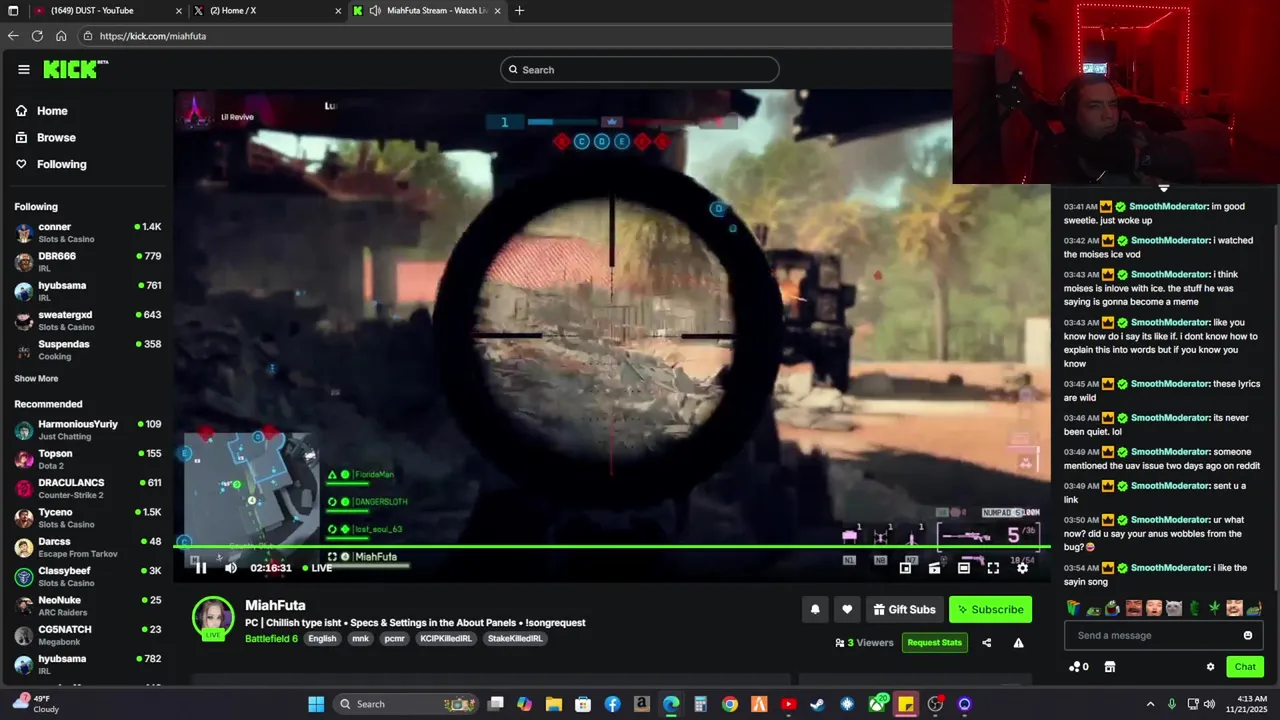1280x720 pixels.
Task: Open a new browser tab
Action: tap(519, 10)
